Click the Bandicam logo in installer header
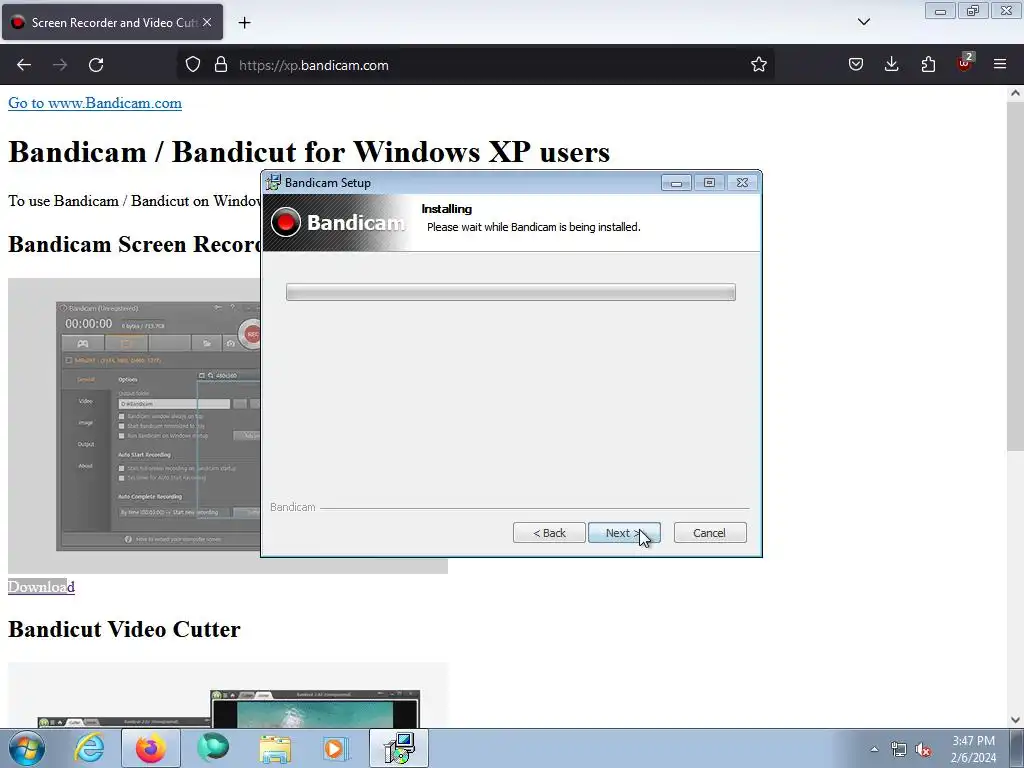The image size is (1024, 768). [338, 223]
